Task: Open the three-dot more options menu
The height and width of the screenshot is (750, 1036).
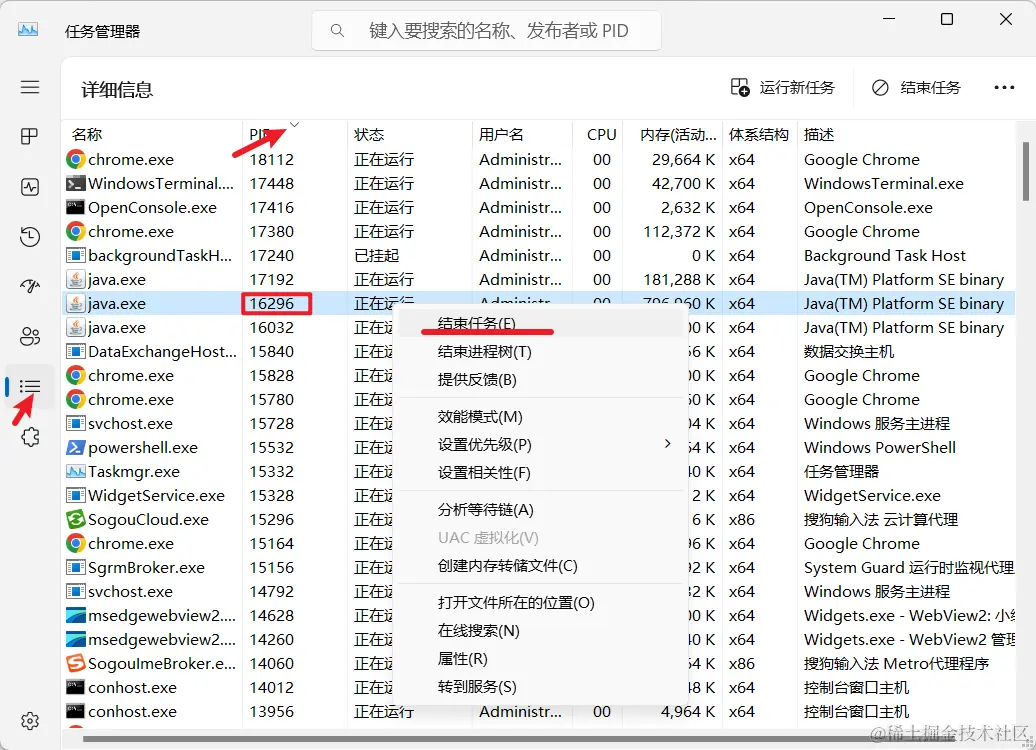Action: coord(1004,87)
